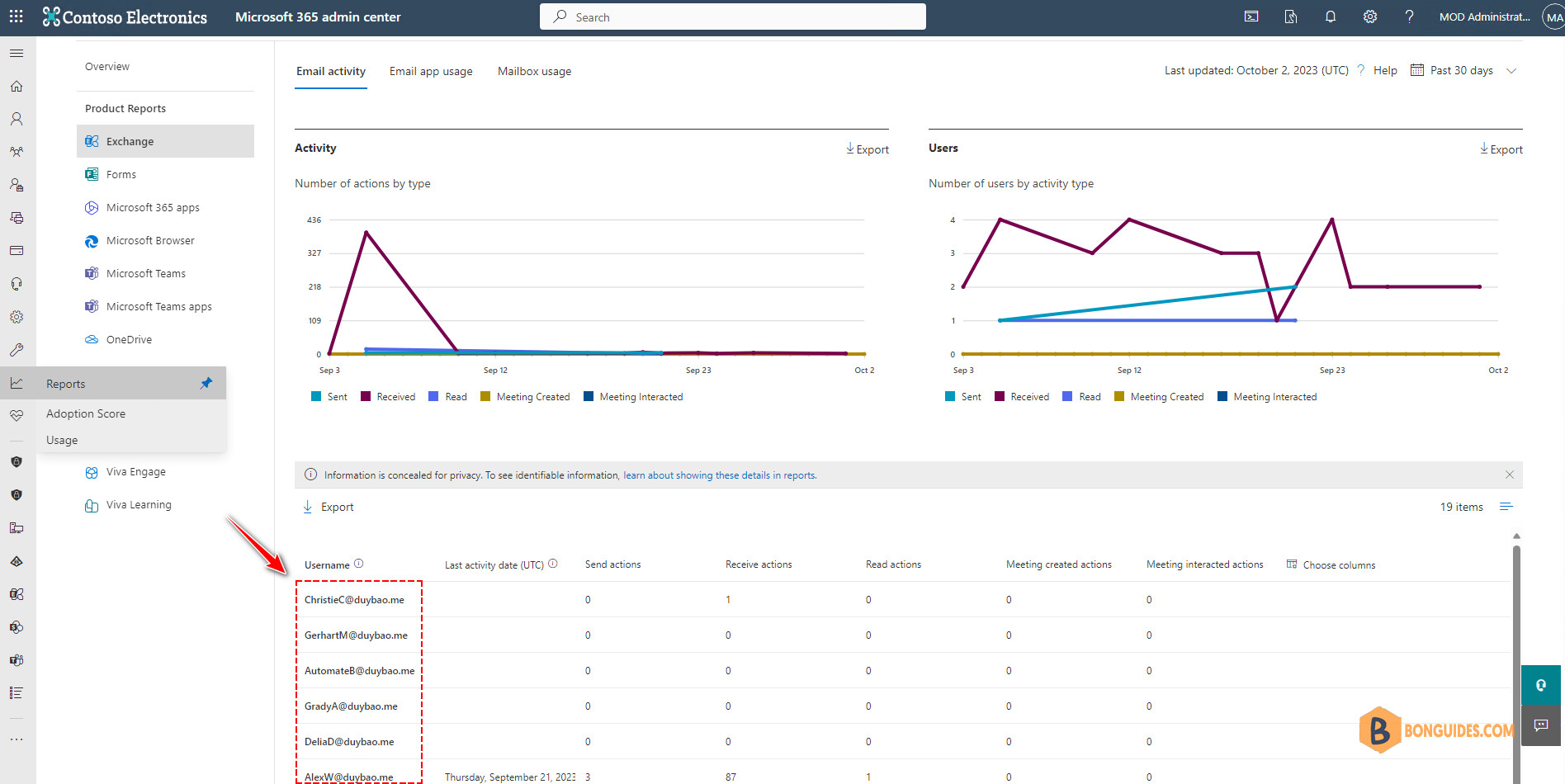Open list view options icon
The image size is (1565, 784).
pos(1506,507)
